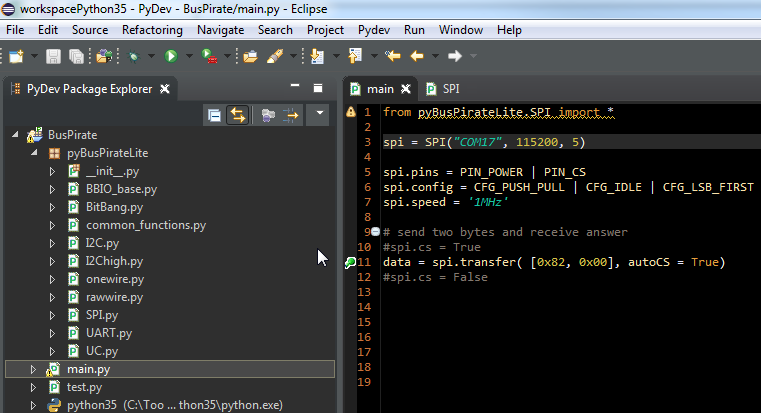The image size is (761, 413).
Task: Expand the python35 interpreter node
Action: pos(33,405)
